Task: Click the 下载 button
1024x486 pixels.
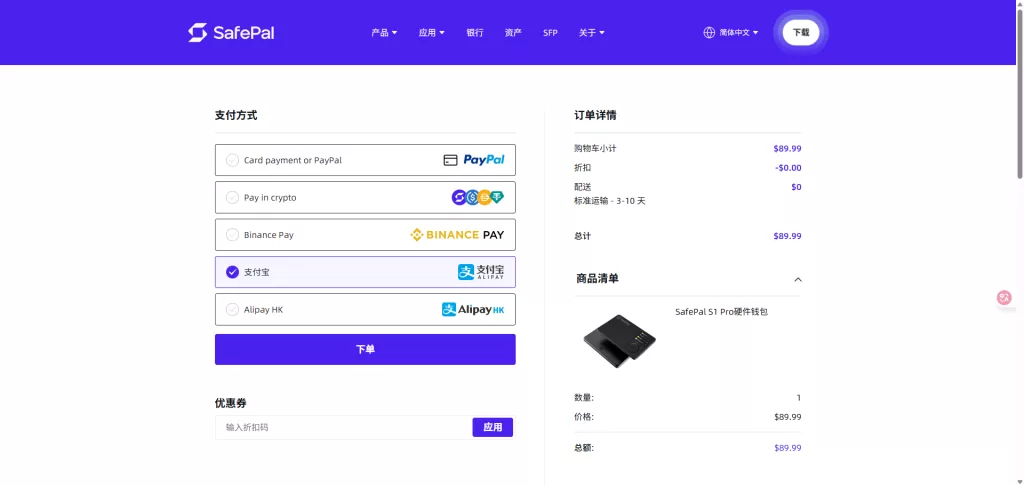Action: 801,32
